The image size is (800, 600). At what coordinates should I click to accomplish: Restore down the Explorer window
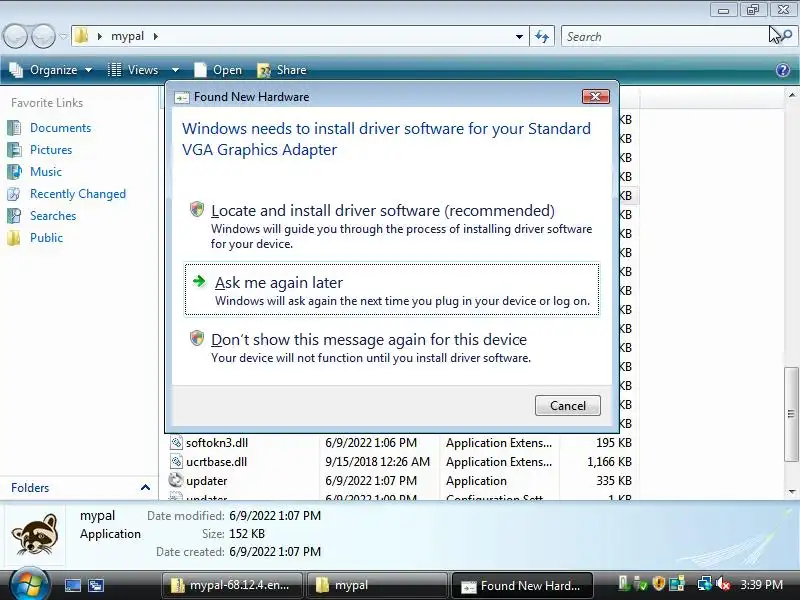tap(753, 10)
